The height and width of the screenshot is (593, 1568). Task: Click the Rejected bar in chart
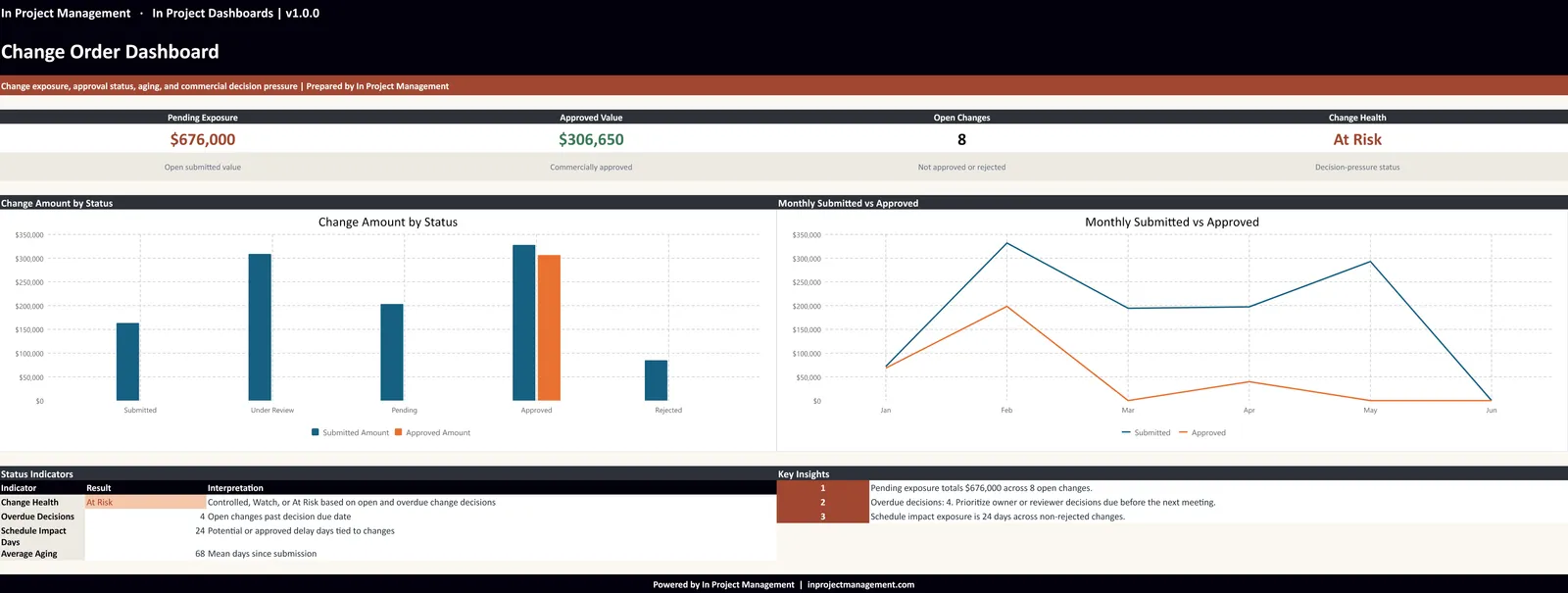[656, 380]
